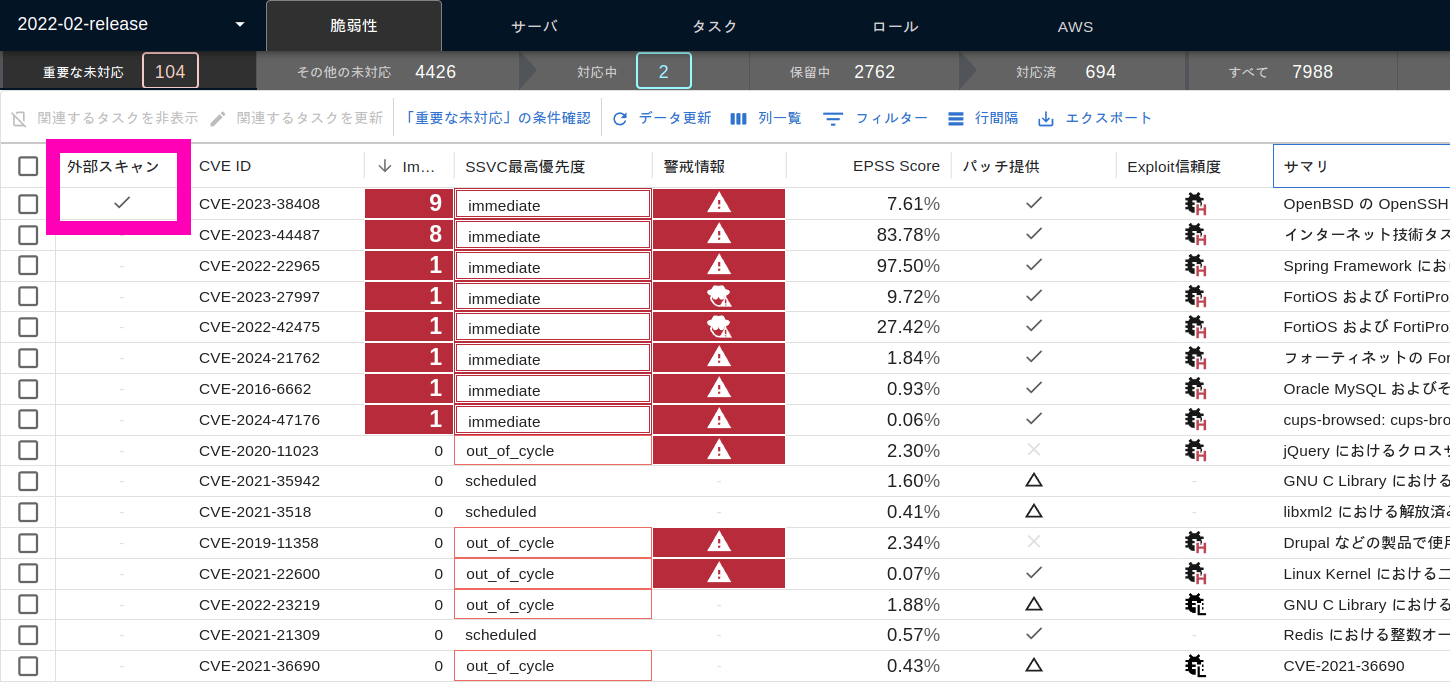Switch to the サーバ tab

tap(534, 26)
